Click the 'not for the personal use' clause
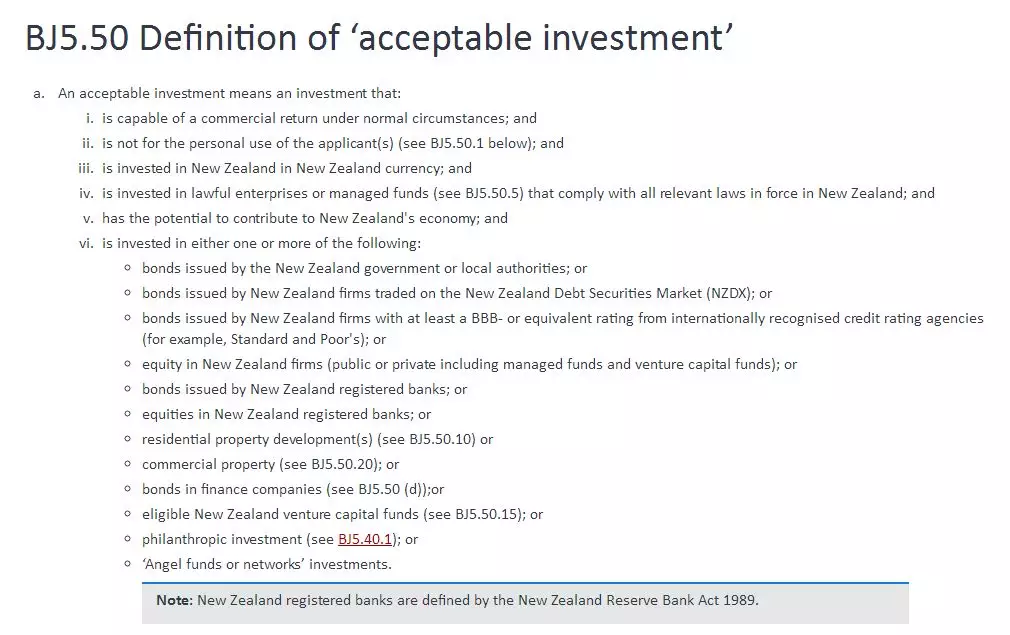The width and height of the screenshot is (1010, 635). pos(332,143)
